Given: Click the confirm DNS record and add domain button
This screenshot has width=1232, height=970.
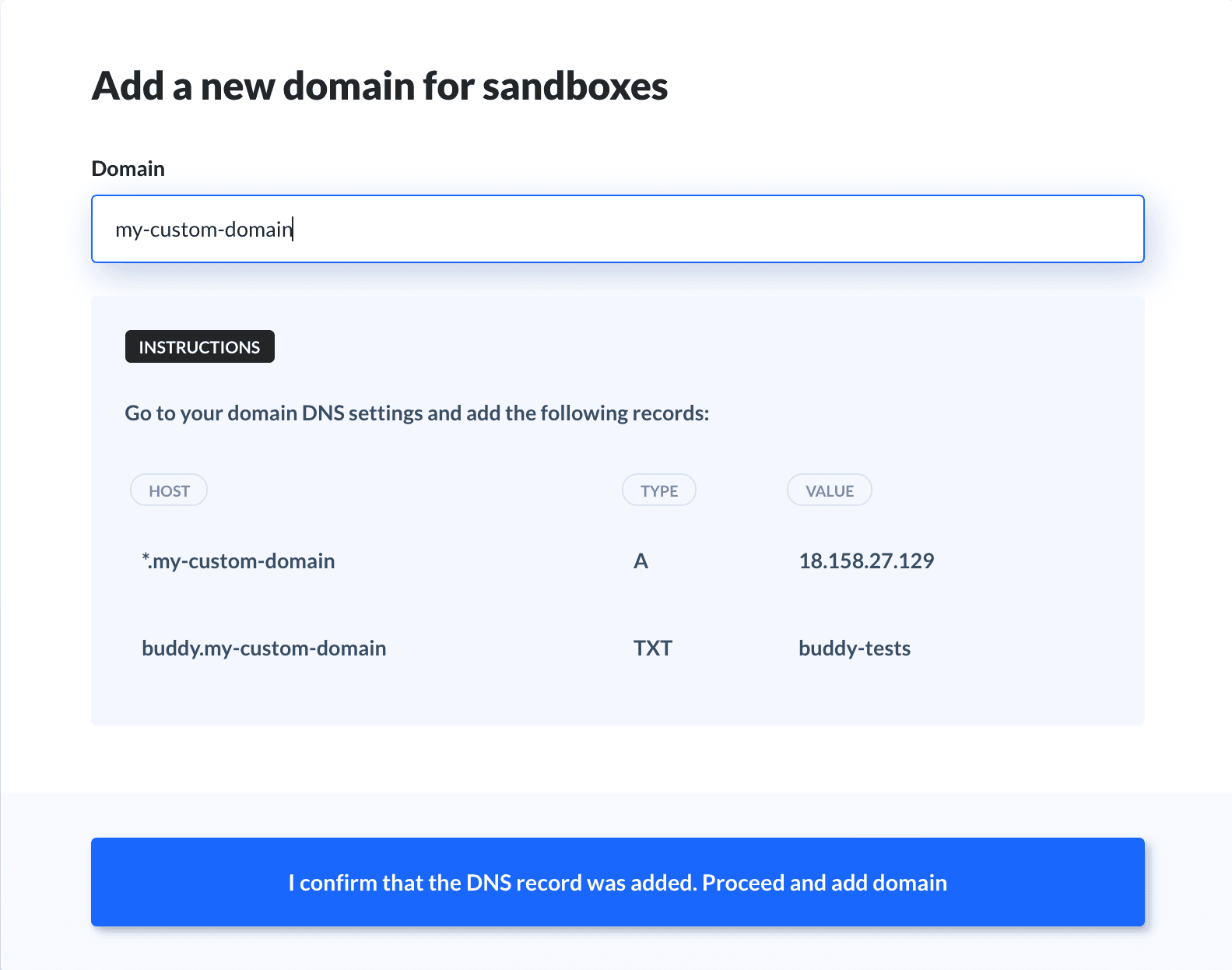Looking at the screenshot, I should (x=617, y=882).
